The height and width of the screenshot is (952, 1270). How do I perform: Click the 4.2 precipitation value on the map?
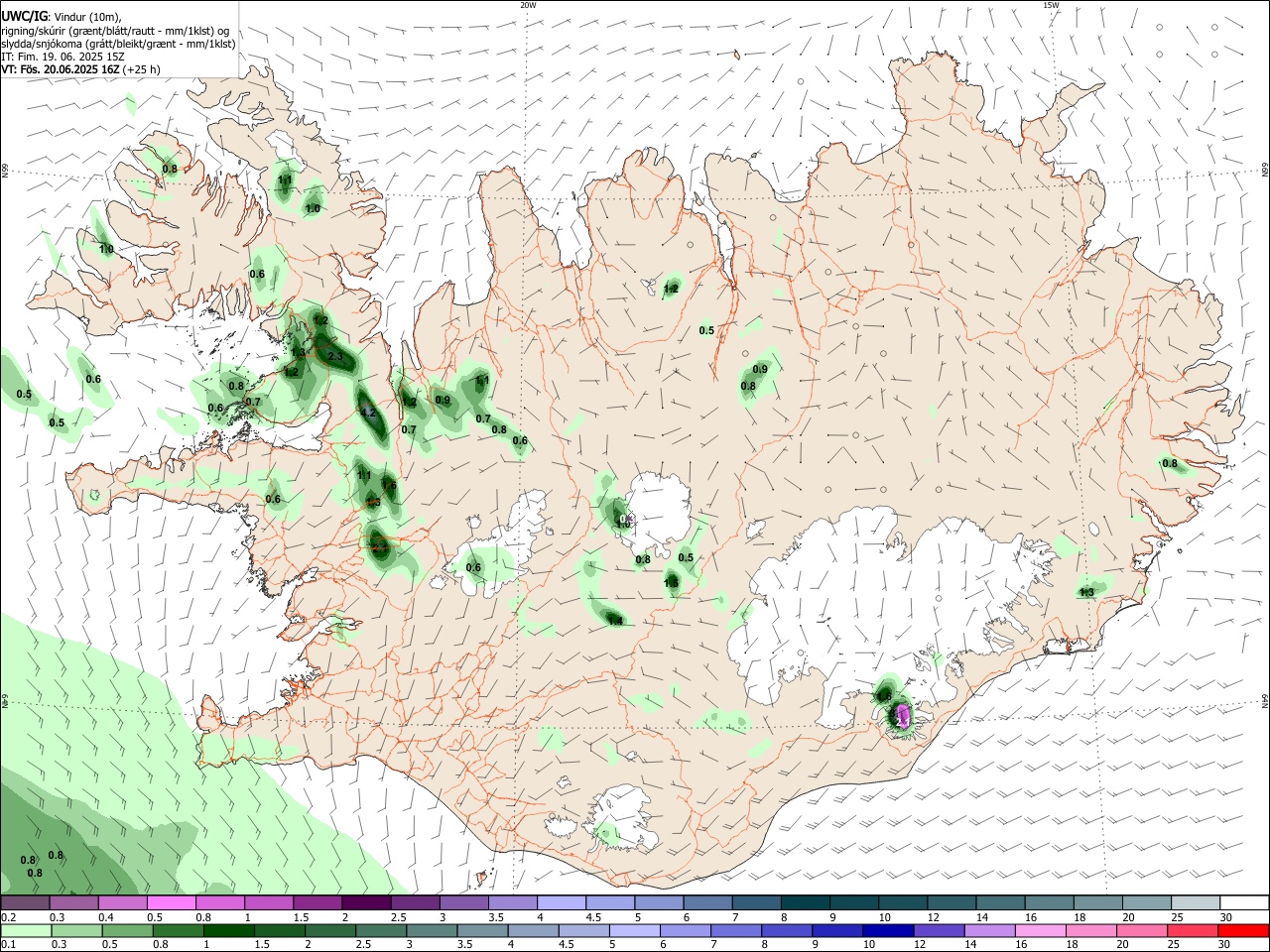(x=368, y=413)
